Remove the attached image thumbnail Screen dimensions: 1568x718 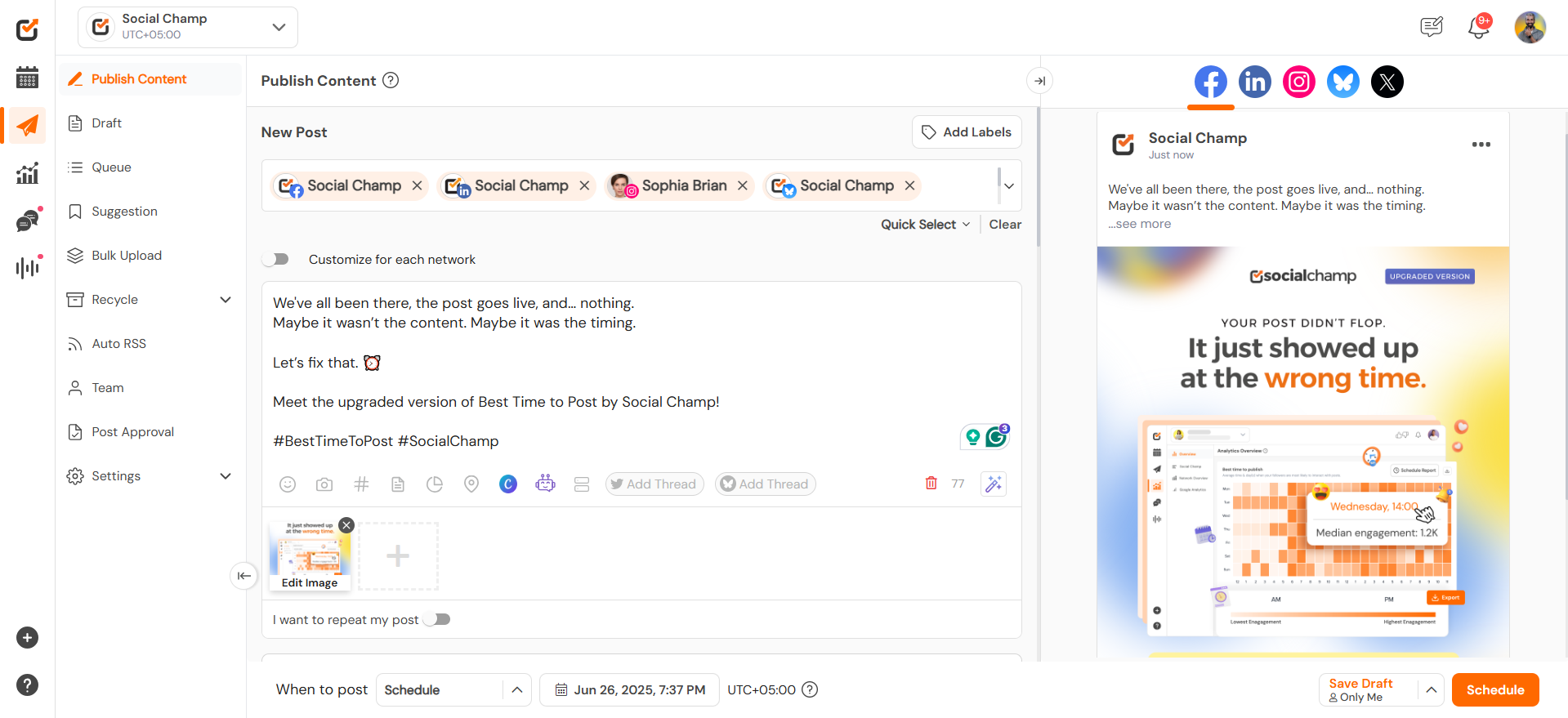point(346,525)
